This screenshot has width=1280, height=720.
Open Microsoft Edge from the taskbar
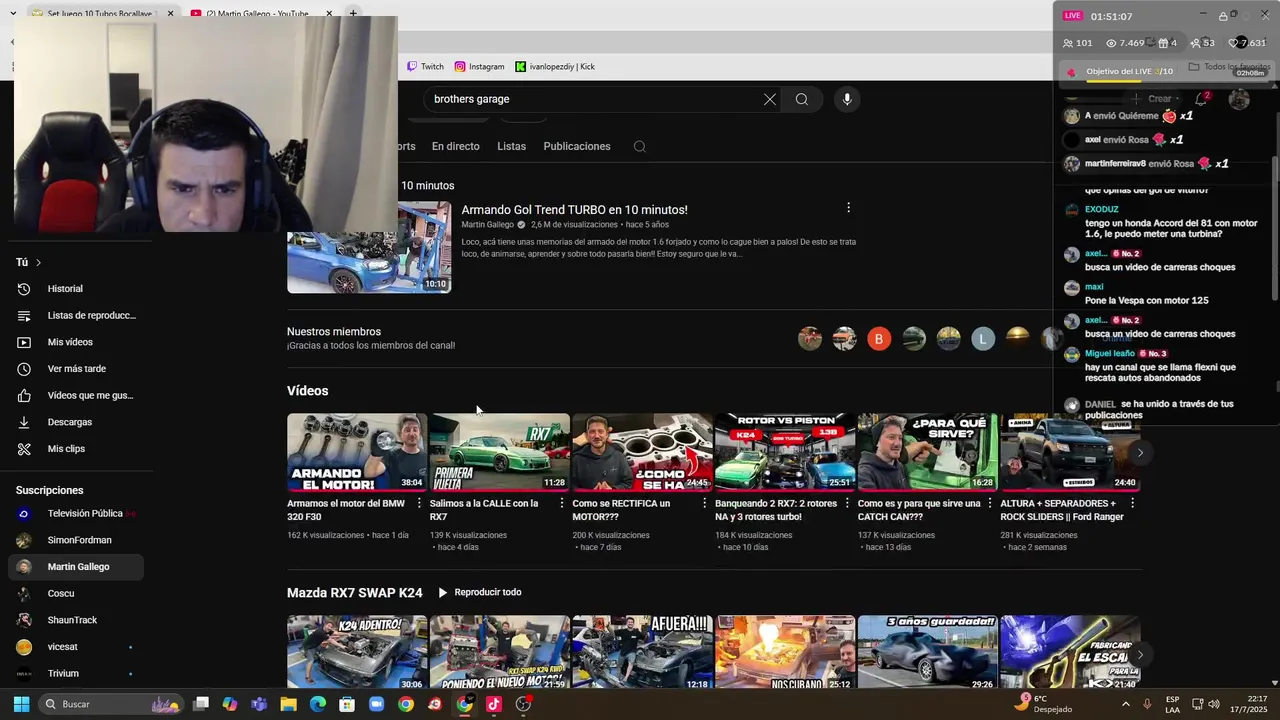coord(318,704)
